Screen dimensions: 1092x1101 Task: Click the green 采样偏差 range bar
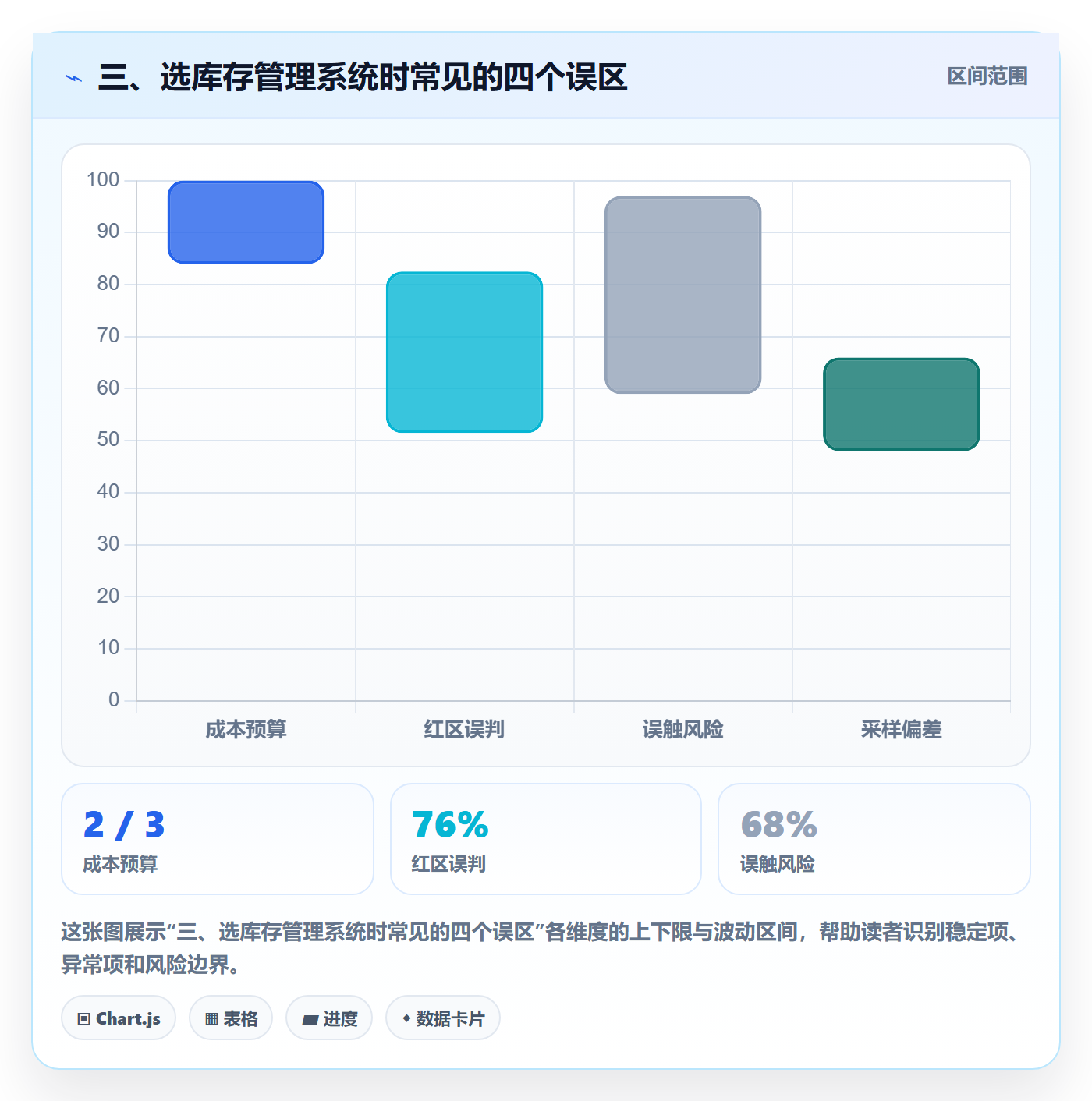[x=901, y=404]
